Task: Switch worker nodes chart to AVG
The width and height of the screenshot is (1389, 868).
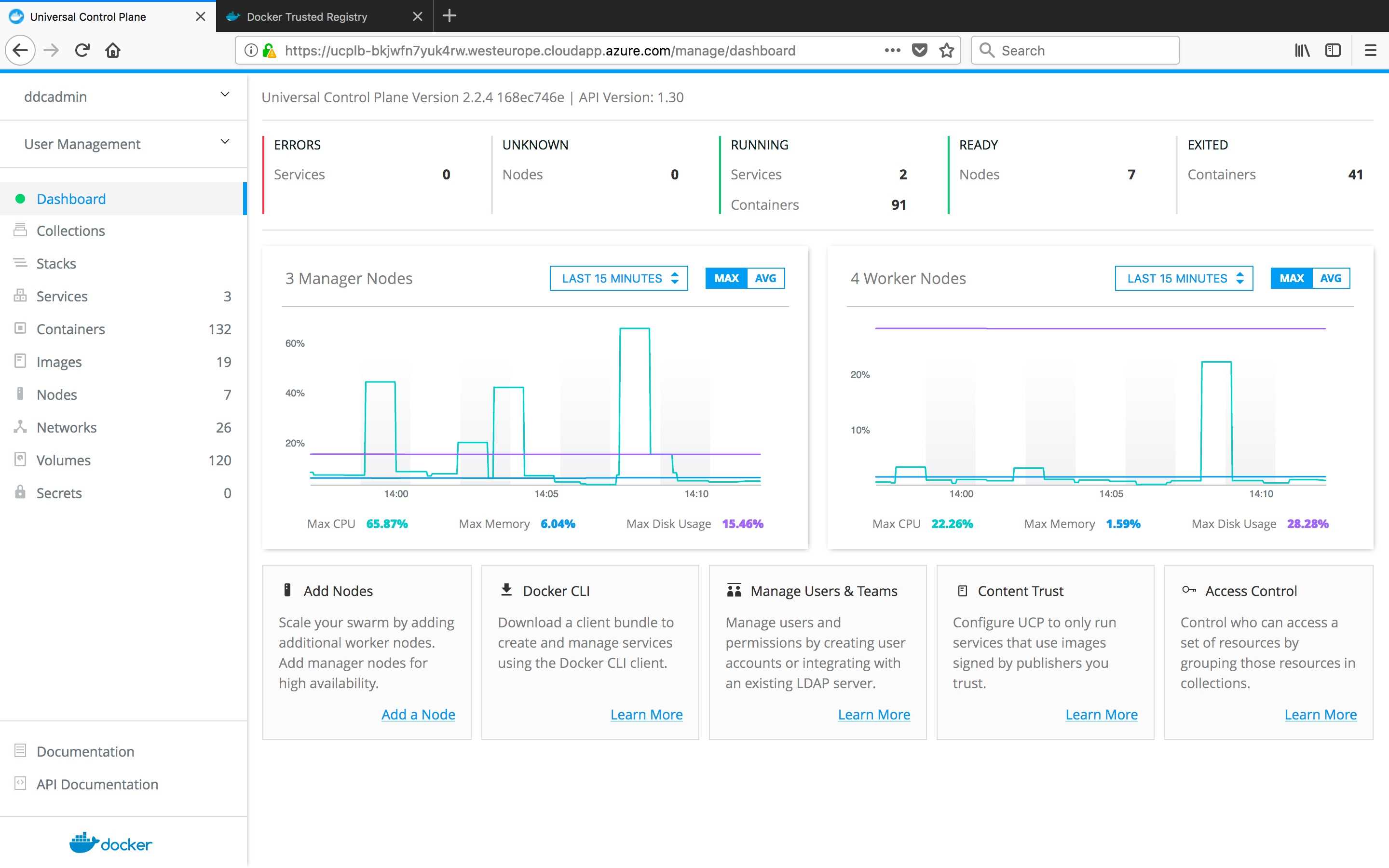Action: click(x=1331, y=278)
